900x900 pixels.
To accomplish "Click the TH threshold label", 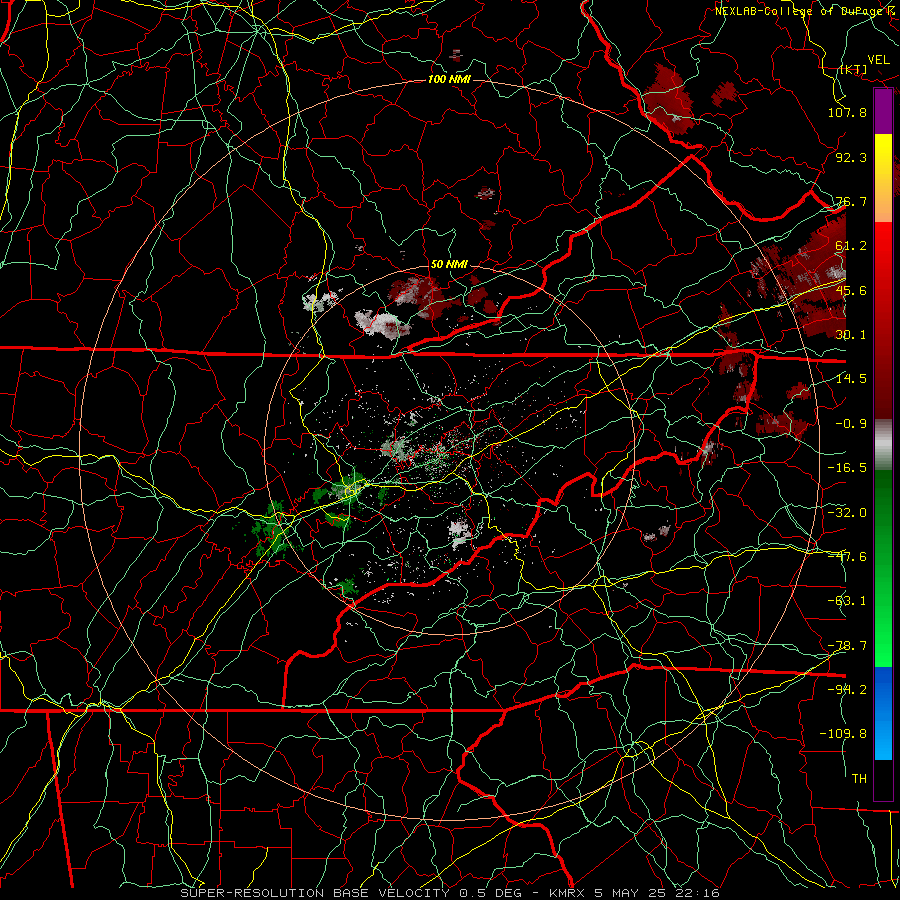I will pos(859,779).
